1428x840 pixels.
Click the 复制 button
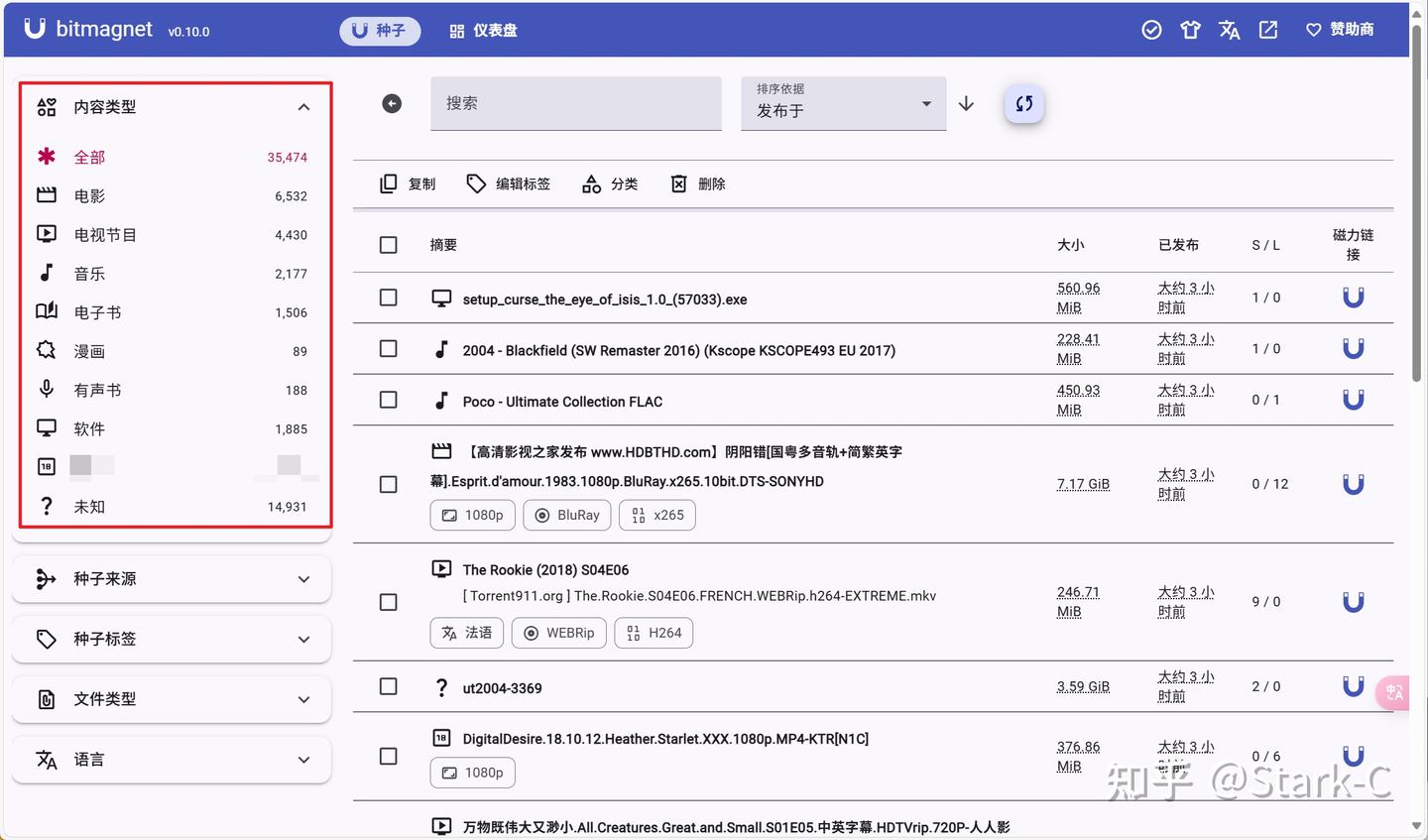[409, 183]
